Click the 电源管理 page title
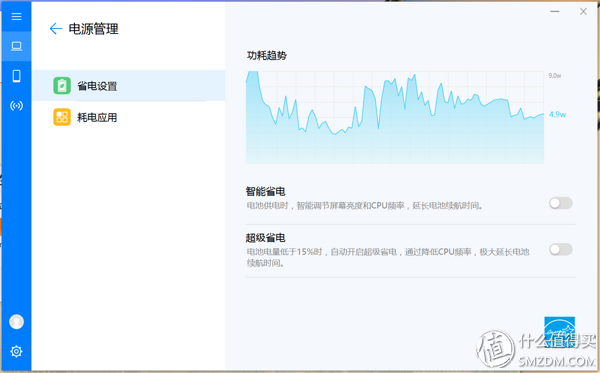Screen dimensions: 600x373 pos(93,29)
